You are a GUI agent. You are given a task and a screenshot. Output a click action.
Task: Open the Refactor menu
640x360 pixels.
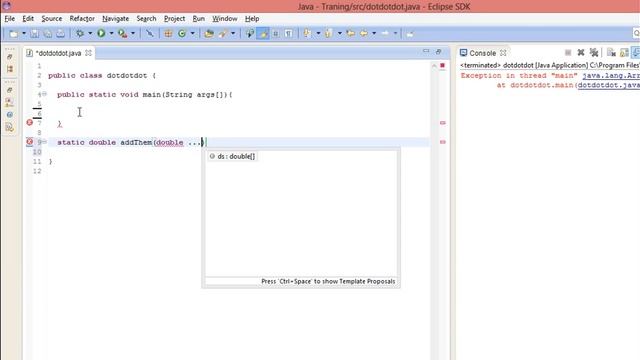click(x=82, y=19)
